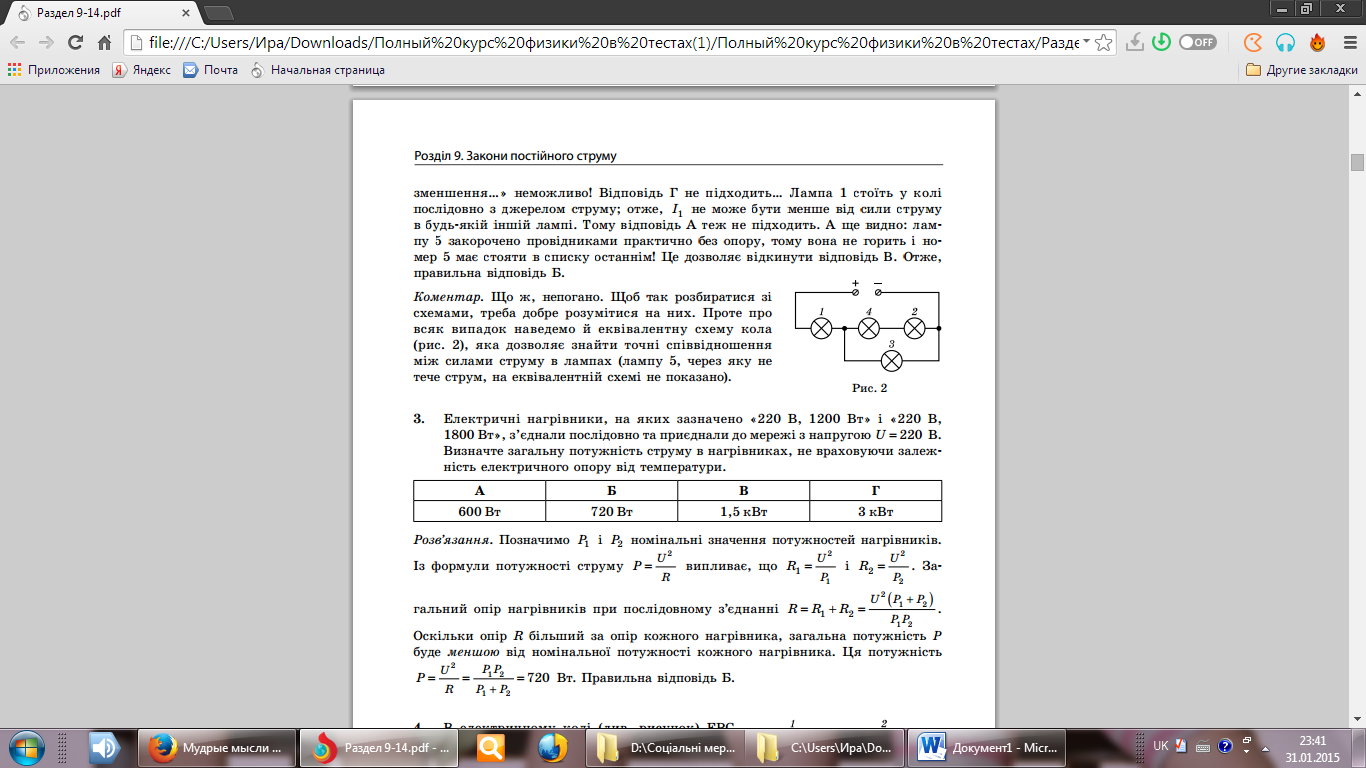This screenshot has width=1366, height=768.
Task: Expand the address bar dropdown arrow
Action: [1085, 42]
